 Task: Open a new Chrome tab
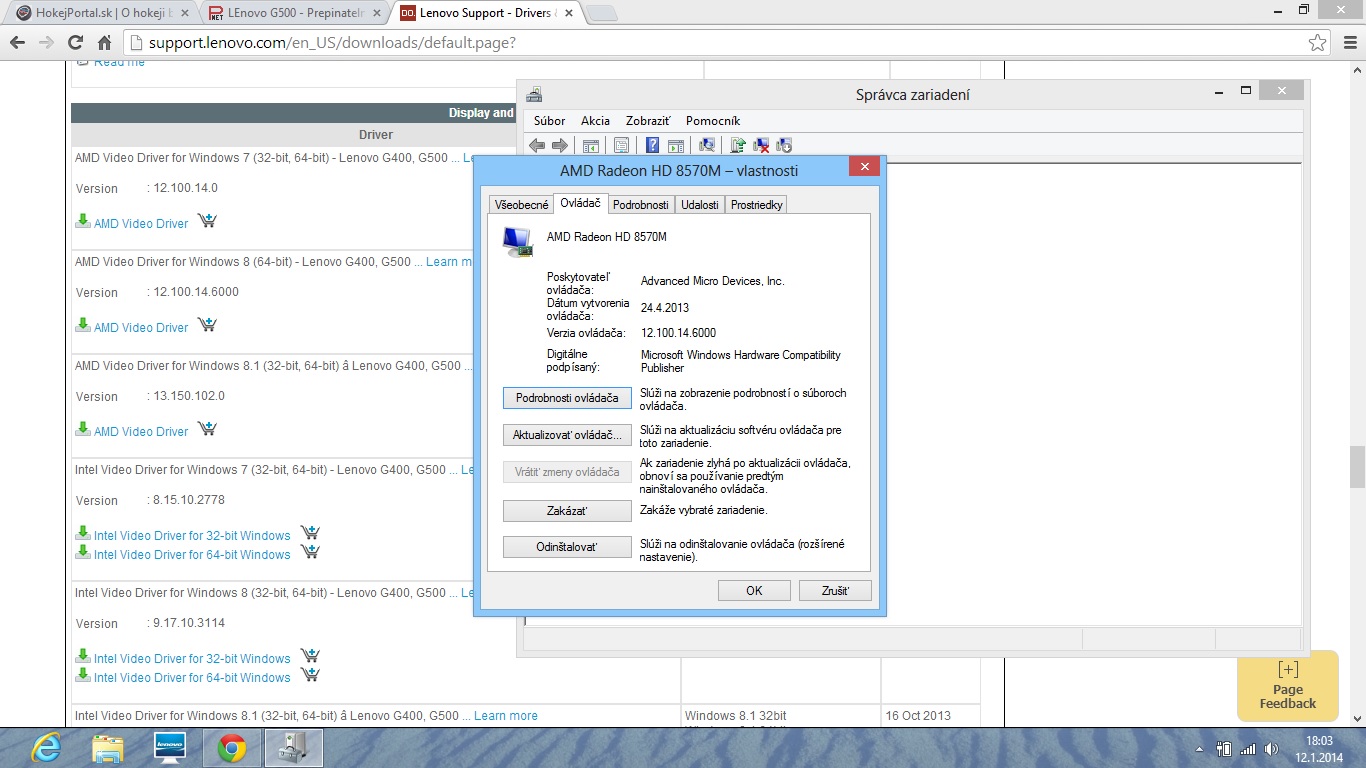pos(601,13)
